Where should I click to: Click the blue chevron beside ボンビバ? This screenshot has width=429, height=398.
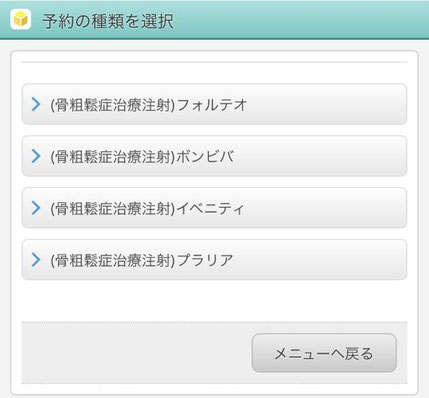click(x=36, y=156)
